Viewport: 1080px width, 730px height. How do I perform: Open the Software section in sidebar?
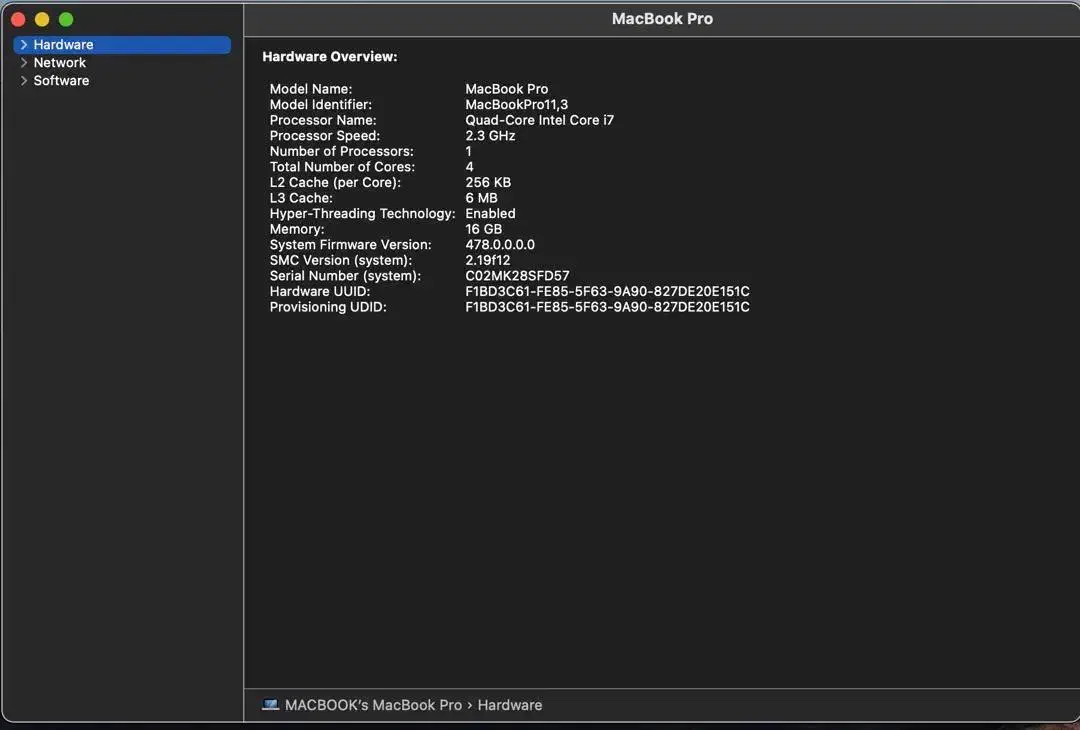click(61, 81)
